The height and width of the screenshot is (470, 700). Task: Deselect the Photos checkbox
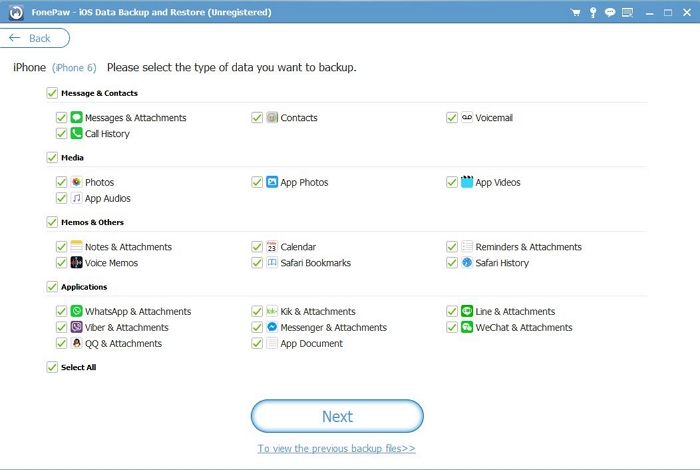click(61, 182)
